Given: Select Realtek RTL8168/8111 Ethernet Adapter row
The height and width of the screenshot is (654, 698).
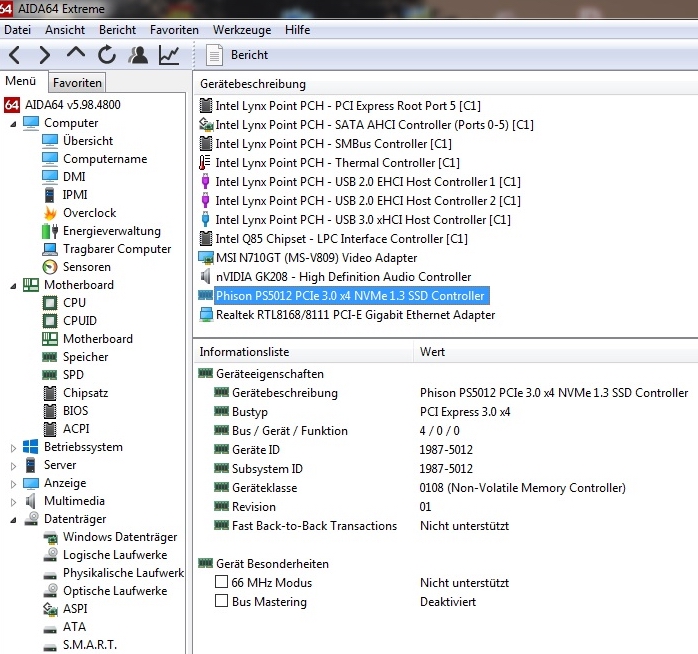Looking at the screenshot, I should click(x=355, y=315).
